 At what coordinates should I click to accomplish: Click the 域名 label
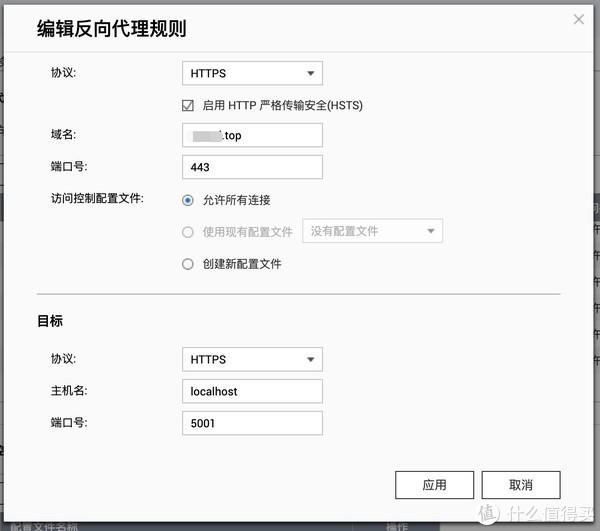tap(64, 134)
